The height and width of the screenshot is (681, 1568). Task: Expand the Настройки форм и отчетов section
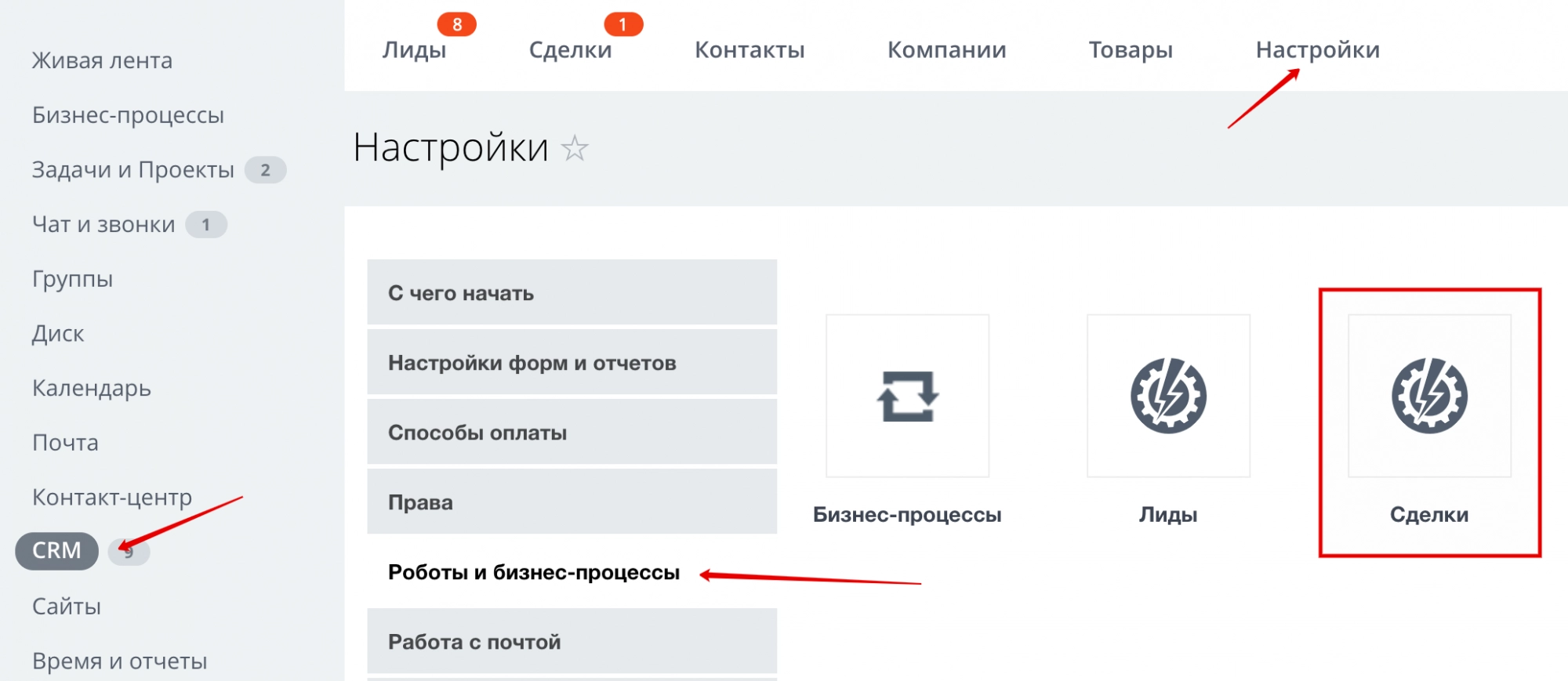(x=572, y=362)
